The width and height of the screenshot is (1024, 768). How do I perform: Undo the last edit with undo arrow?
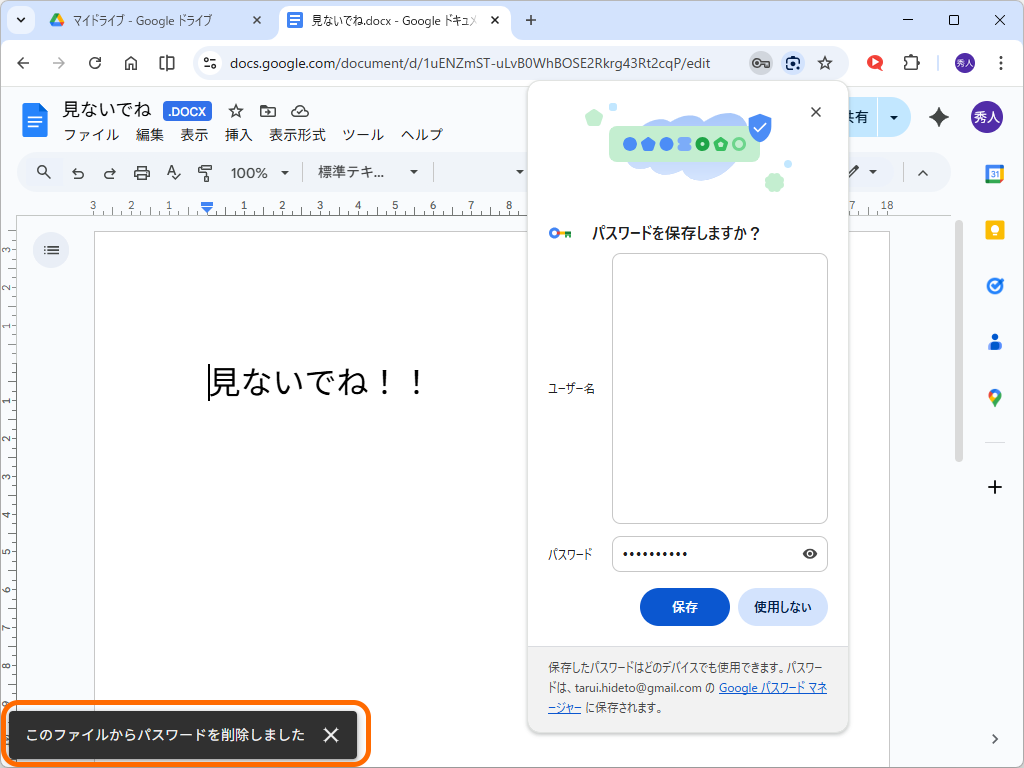click(78, 172)
